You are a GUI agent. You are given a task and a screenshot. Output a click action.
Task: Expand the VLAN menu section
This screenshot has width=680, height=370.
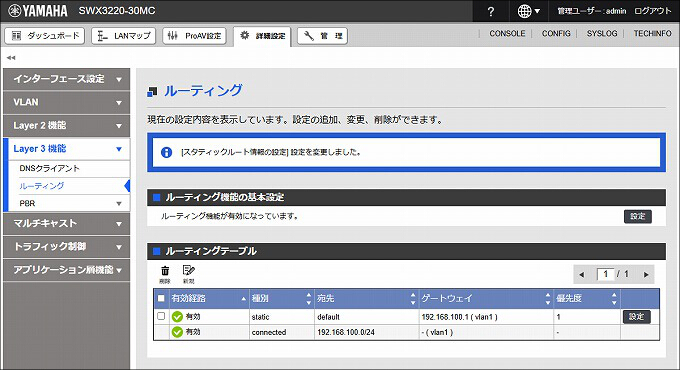click(66, 102)
